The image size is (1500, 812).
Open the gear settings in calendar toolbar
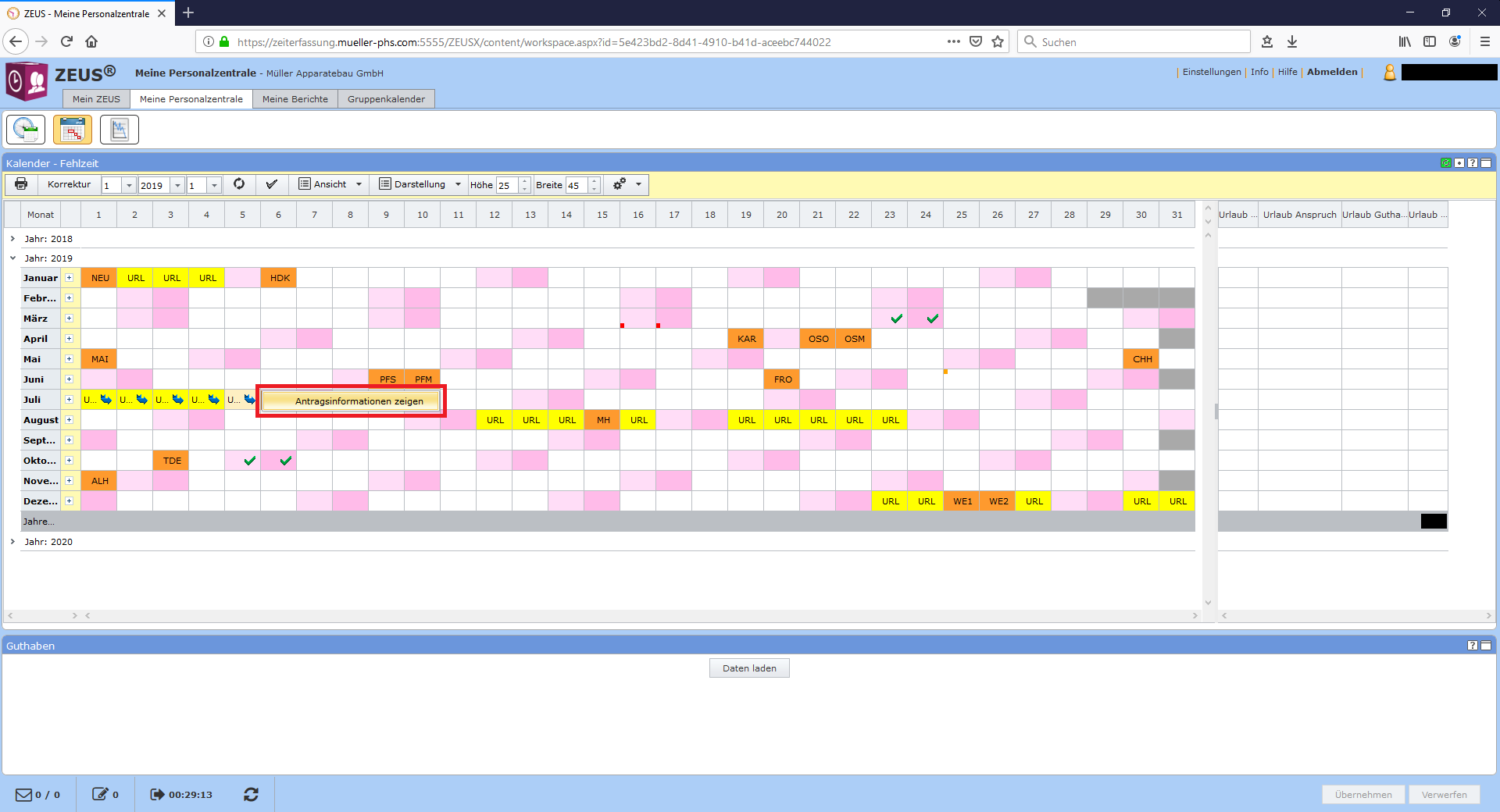point(620,184)
